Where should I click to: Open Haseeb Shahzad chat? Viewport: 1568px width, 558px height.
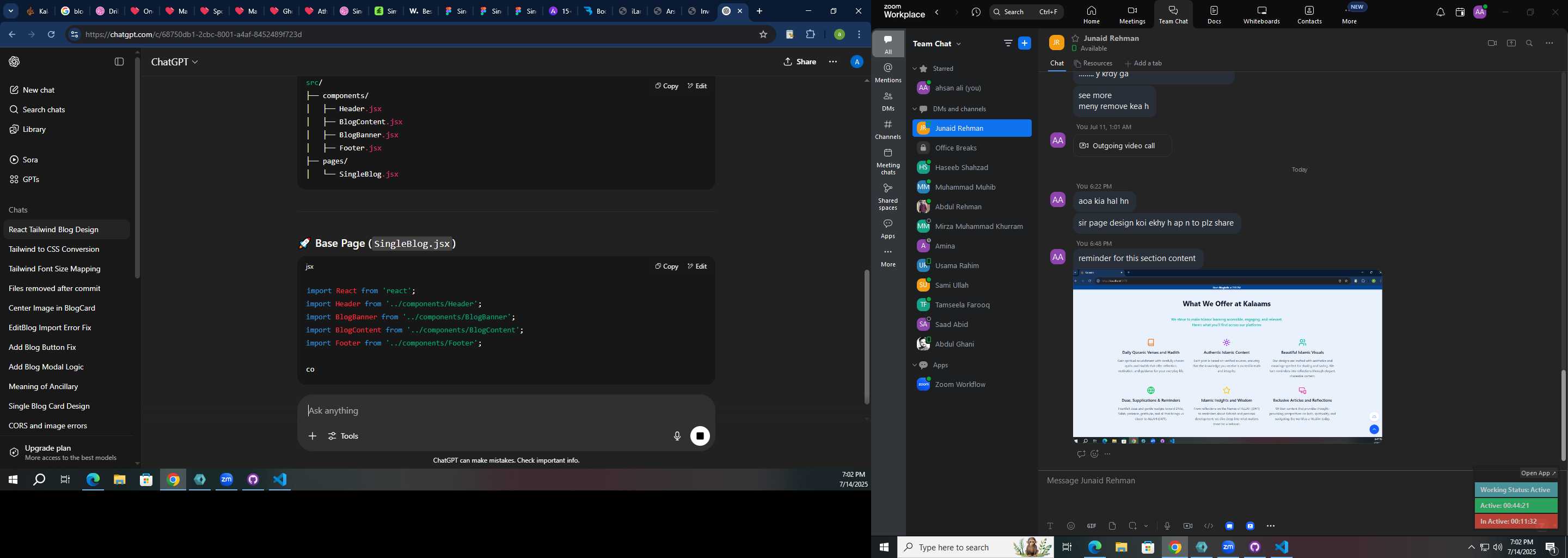(971, 167)
